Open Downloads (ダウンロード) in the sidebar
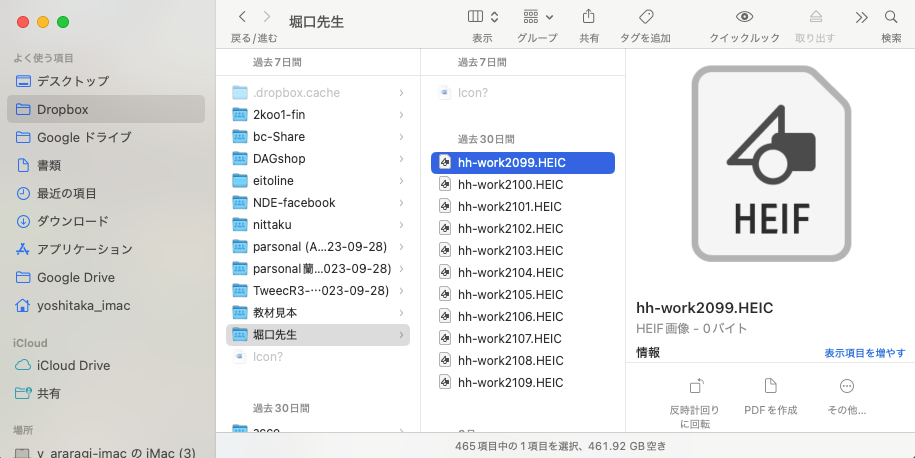 coord(106,221)
